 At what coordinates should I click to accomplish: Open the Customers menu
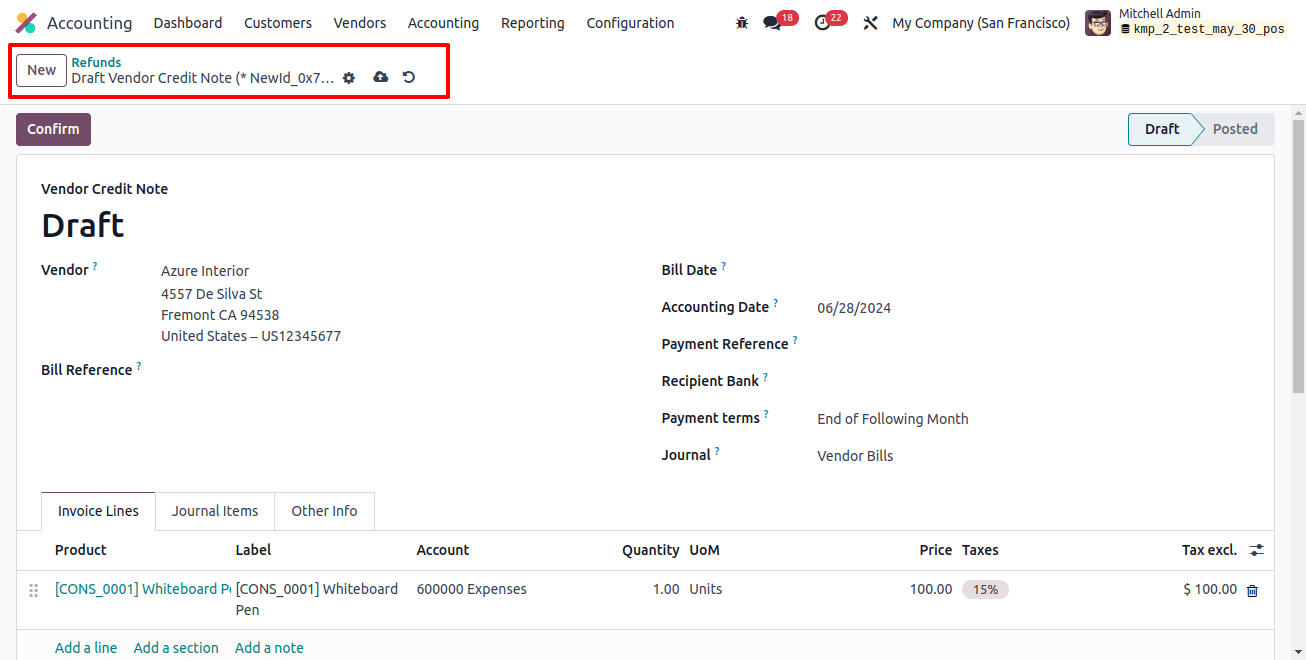(x=278, y=23)
